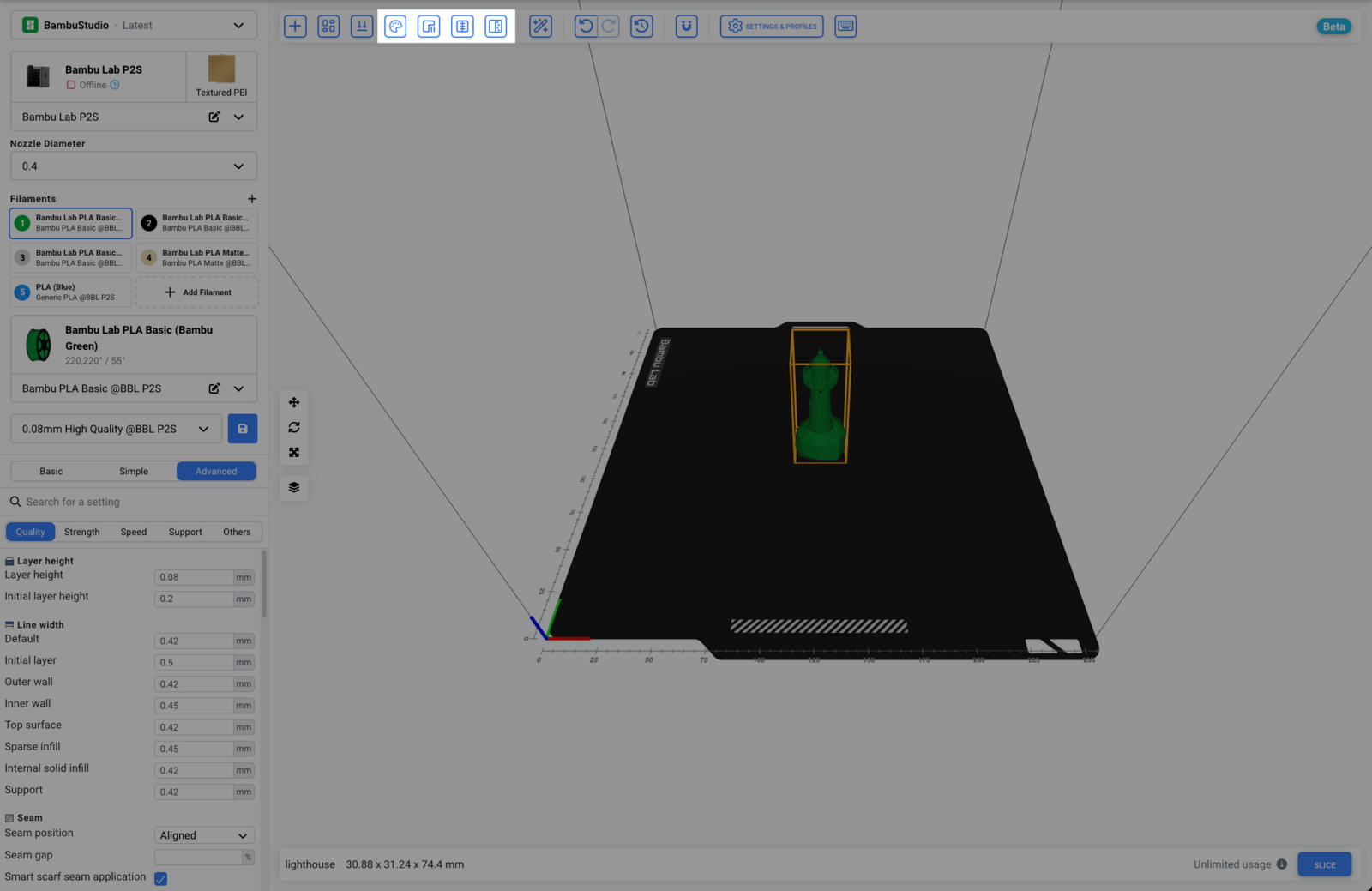
Task: Click the magic wand toolbar icon
Action: click(540, 27)
